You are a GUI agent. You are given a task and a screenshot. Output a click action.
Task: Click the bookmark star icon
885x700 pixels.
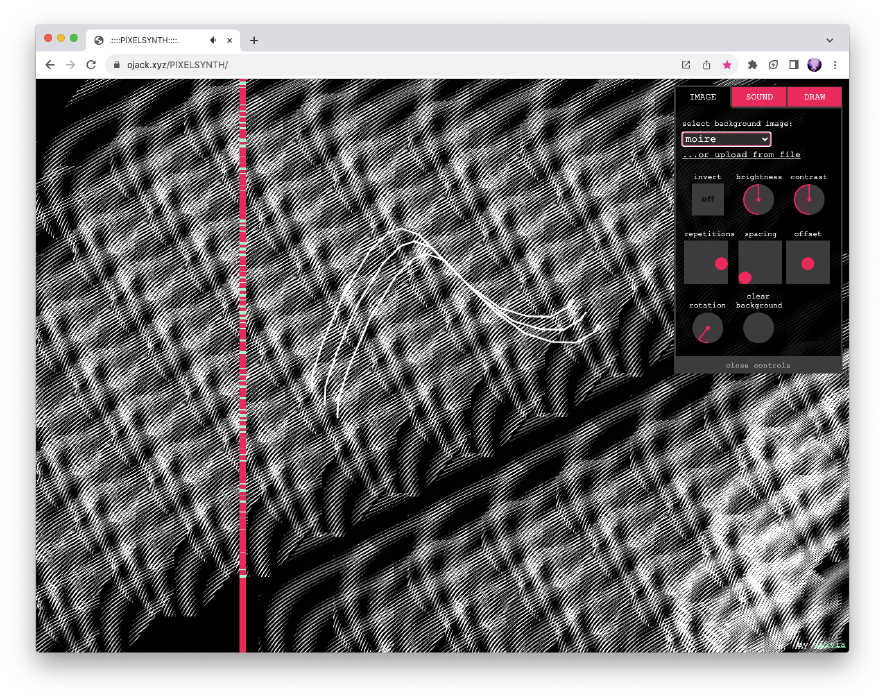click(x=727, y=65)
